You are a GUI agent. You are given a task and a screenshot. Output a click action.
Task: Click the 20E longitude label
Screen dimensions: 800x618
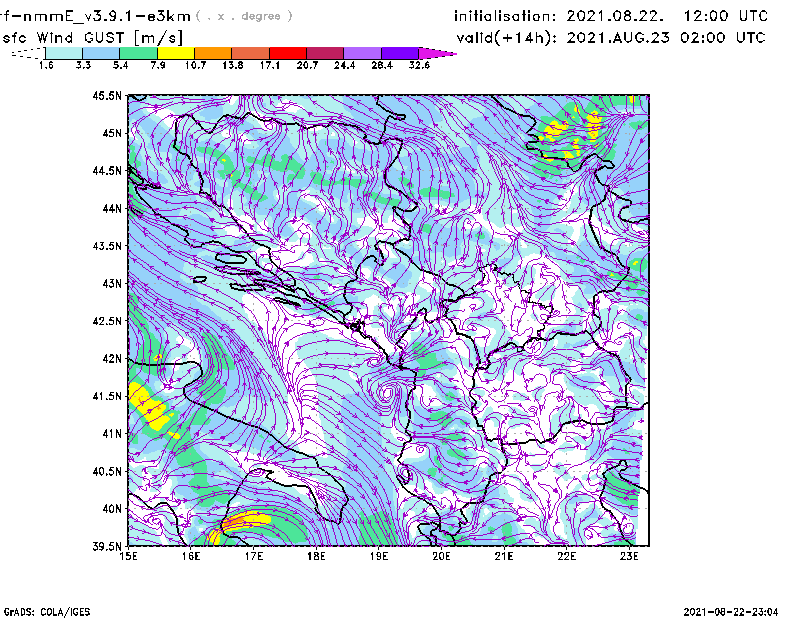[x=441, y=556]
